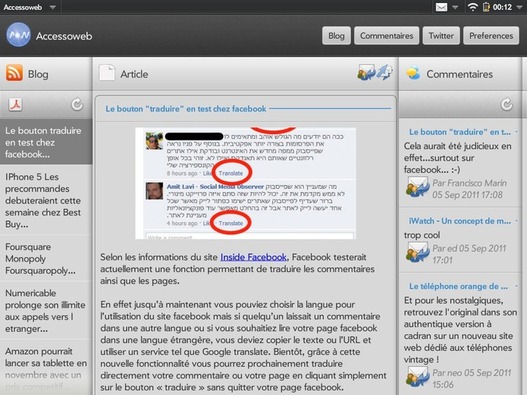This screenshot has width=527, height=395.
Task: Click the "Commentaires" panel header title
Action: coord(459,74)
